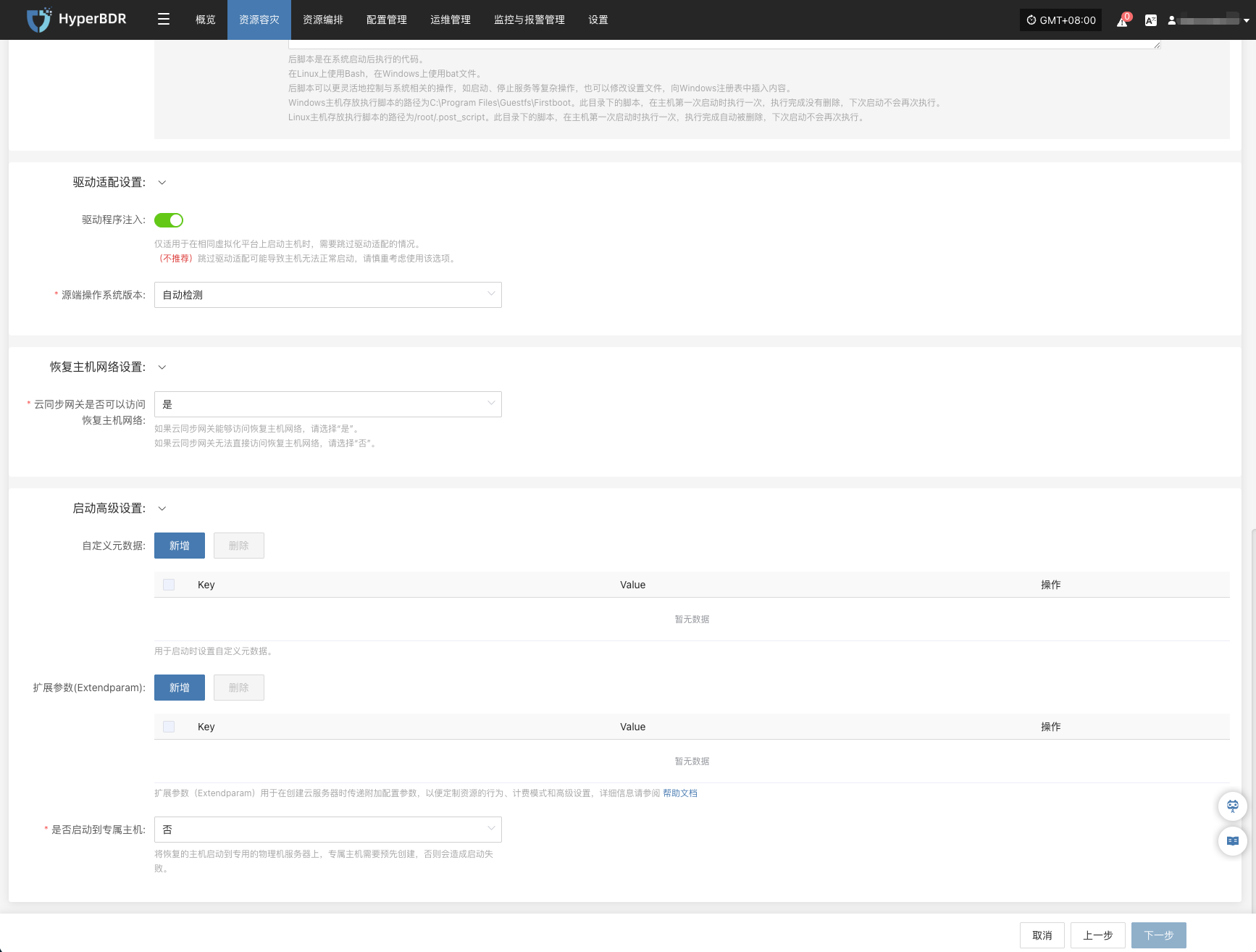Image resolution: width=1256 pixels, height=952 pixels.
Task: Click the GMT+08:00 timezone clock
Action: [x=1060, y=20]
